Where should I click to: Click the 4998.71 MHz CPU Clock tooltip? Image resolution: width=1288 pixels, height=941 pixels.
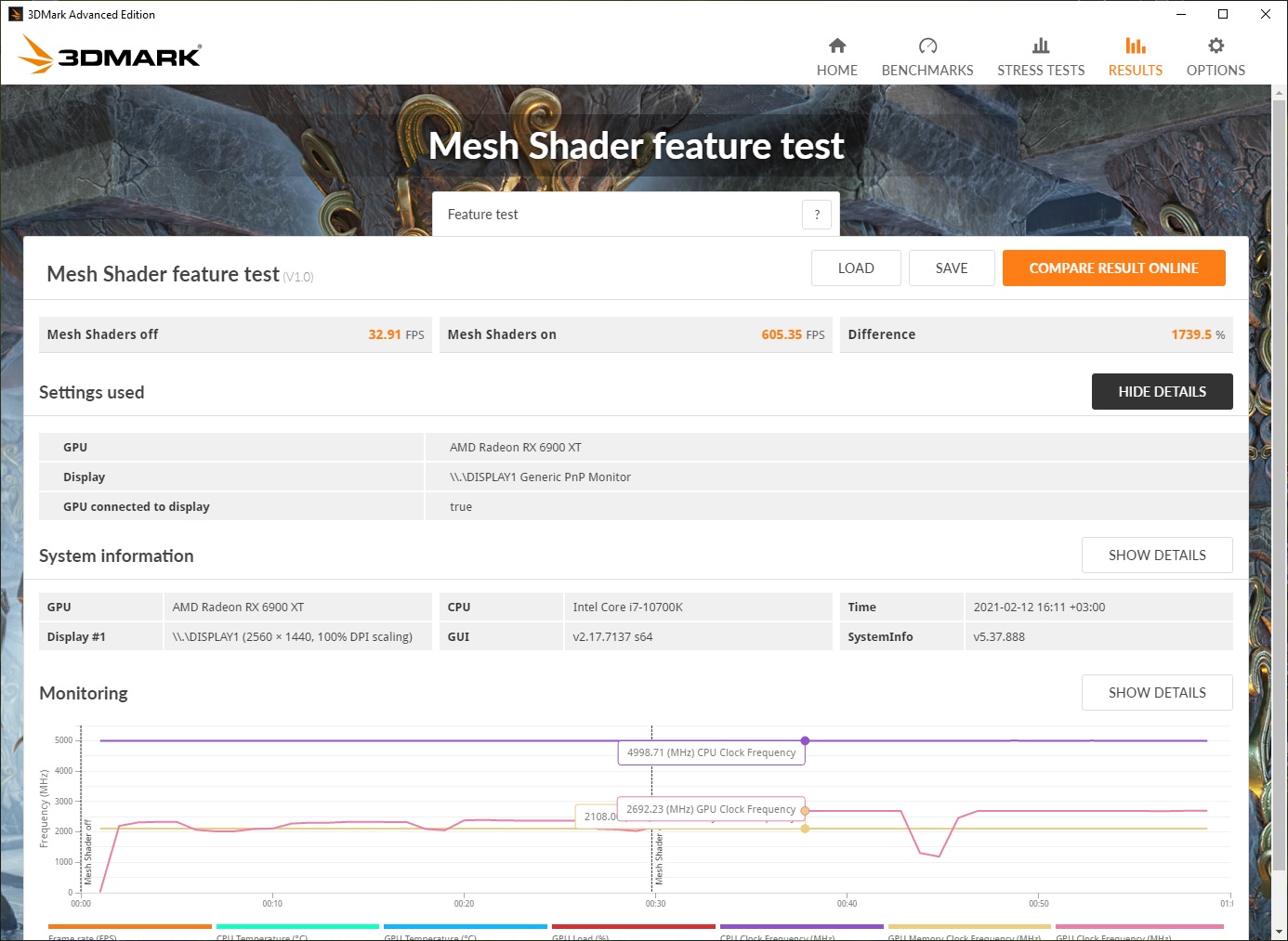pos(711,752)
